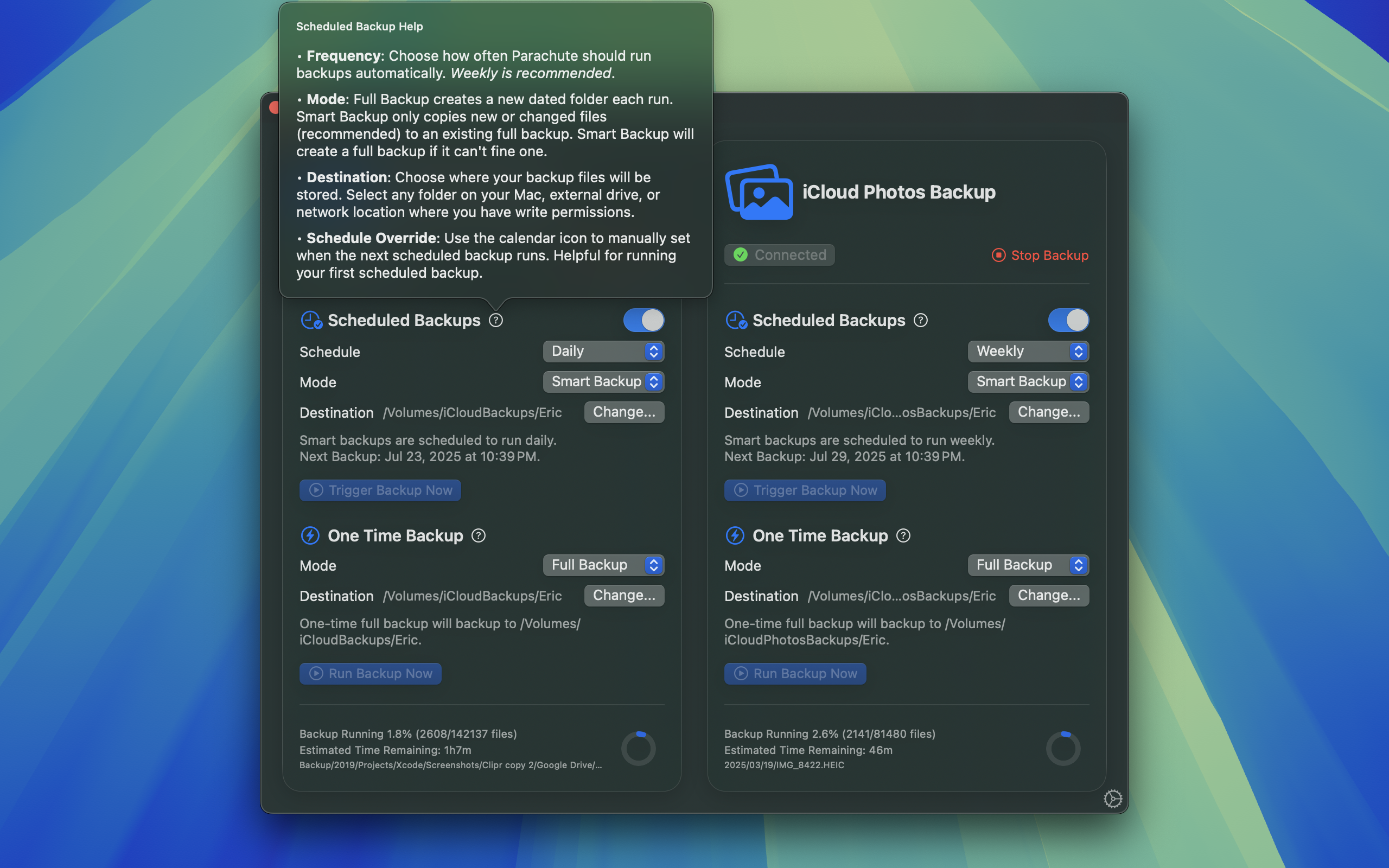The width and height of the screenshot is (1389, 868).
Task: Click left backup circular progress indicator
Action: [x=638, y=748]
